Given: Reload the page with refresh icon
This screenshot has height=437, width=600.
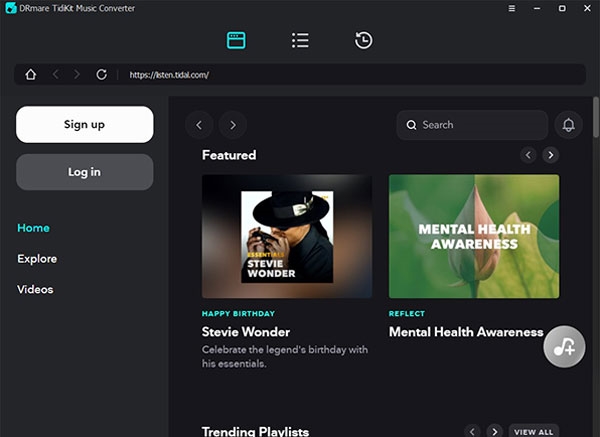Looking at the screenshot, I should tap(101, 74).
